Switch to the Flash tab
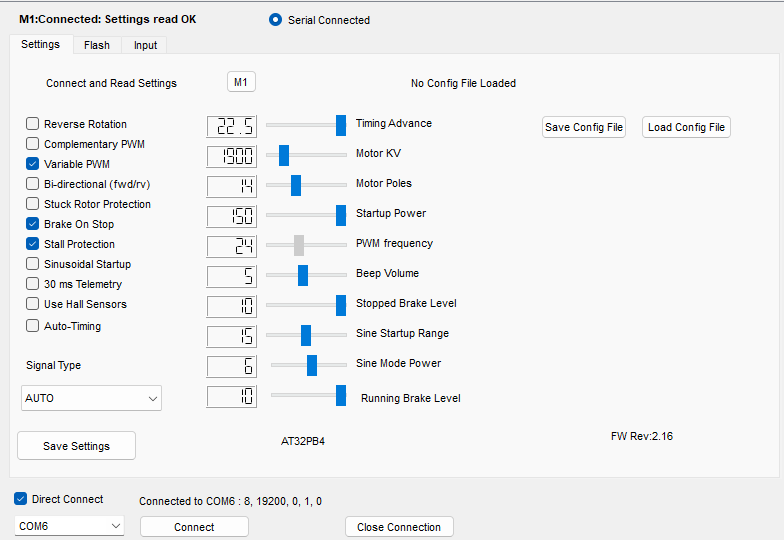This screenshot has height=540, width=784. click(97, 45)
